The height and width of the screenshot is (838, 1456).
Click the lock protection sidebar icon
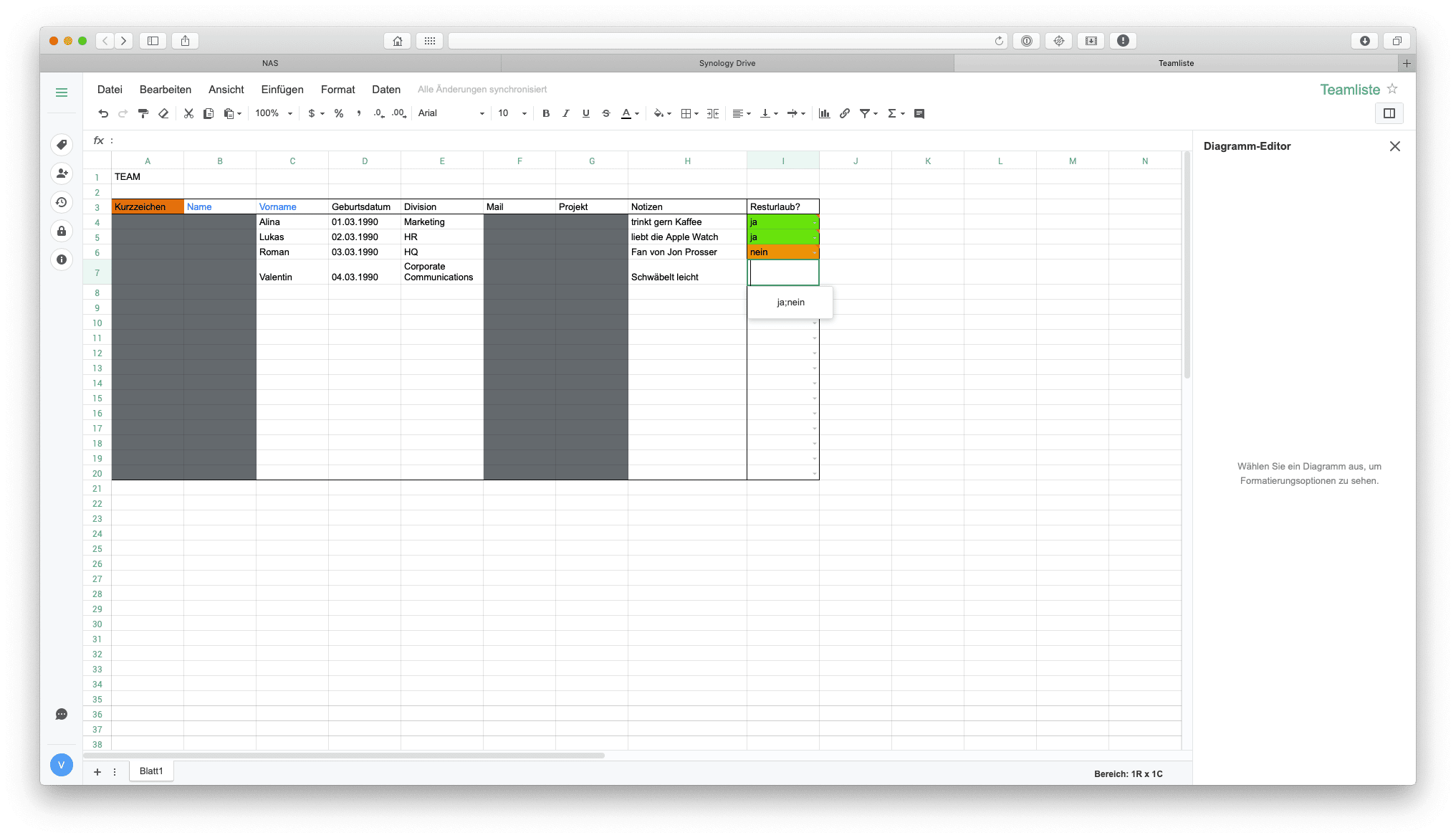click(62, 231)
